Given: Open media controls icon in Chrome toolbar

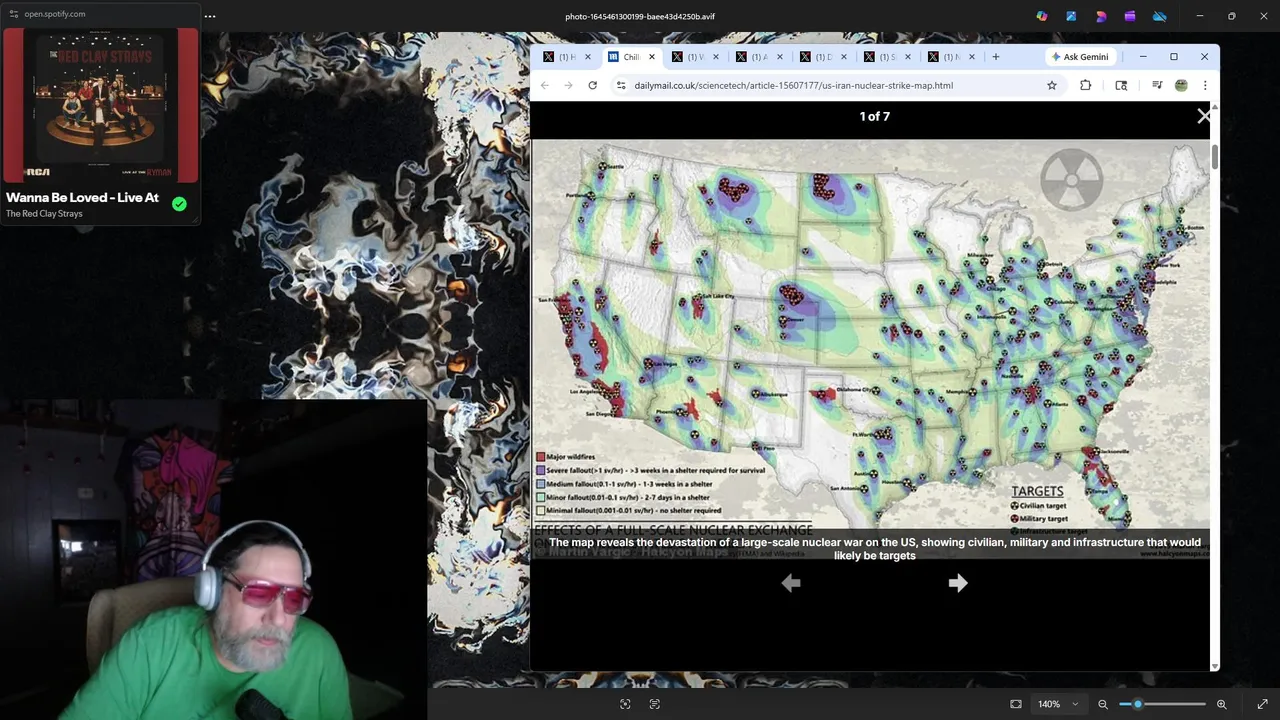Looking at the screenshot, I should 1157,85.
